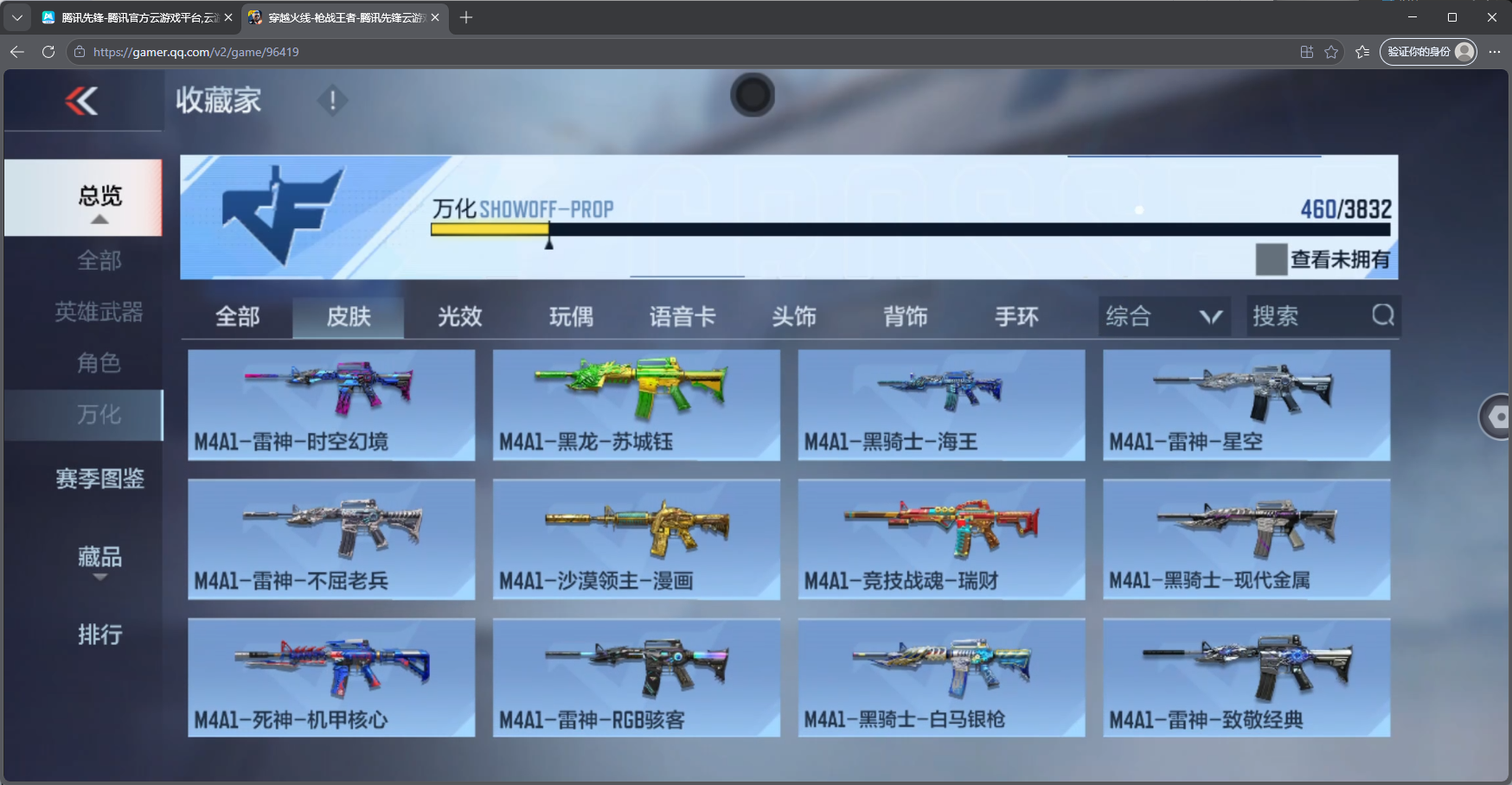
Task: Open the new tab plus button
Action: [x=466, y=17]
